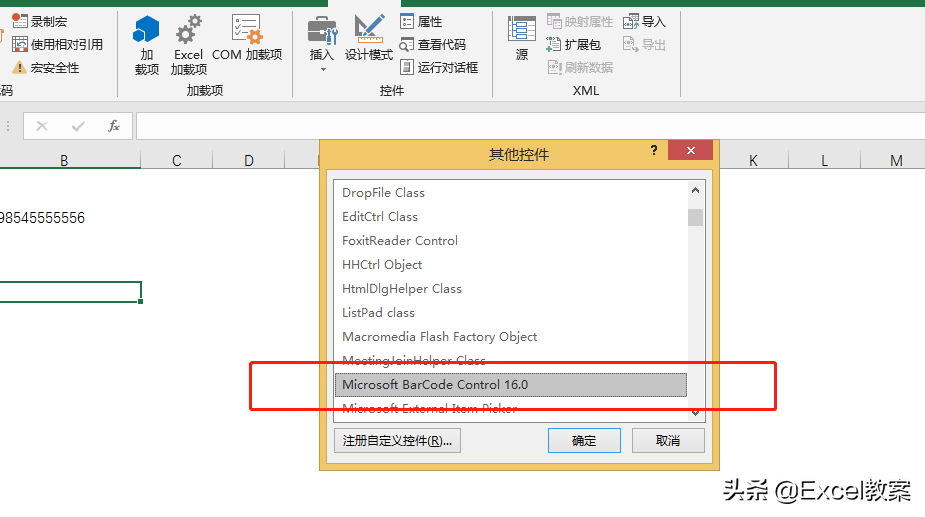Click the XML Import (导入) button
This screenshot has width=925, height=517.
pos(644,22)
